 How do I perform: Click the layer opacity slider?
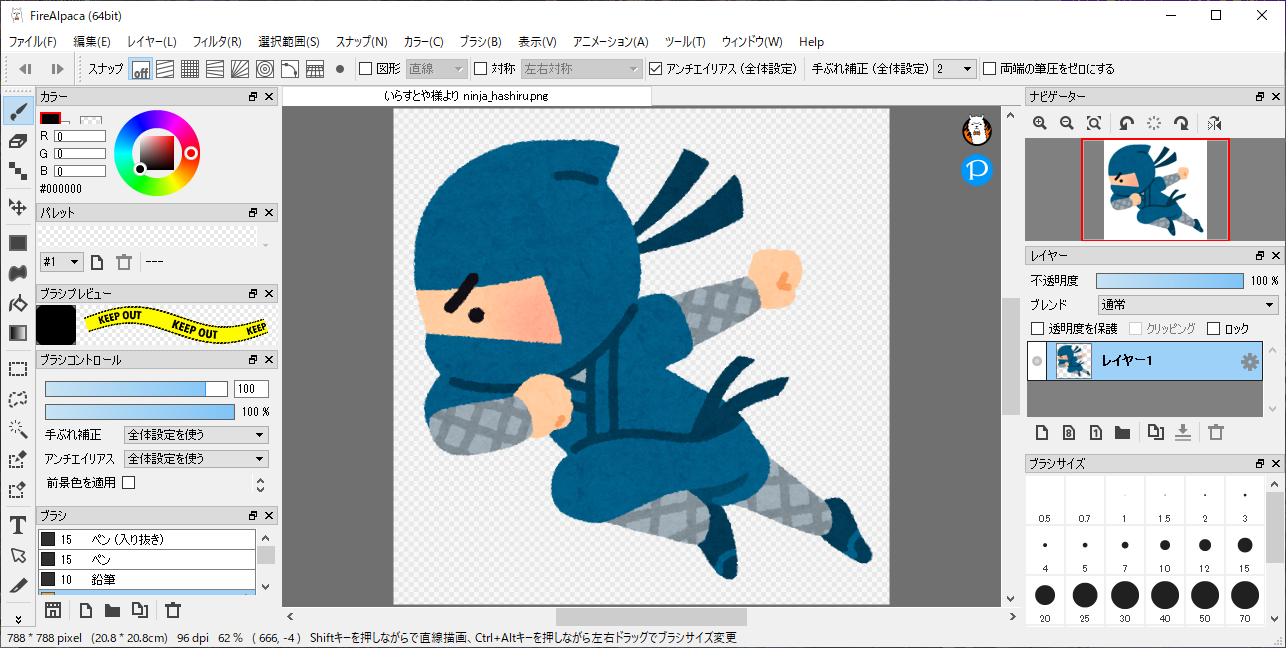[1169, 281]
